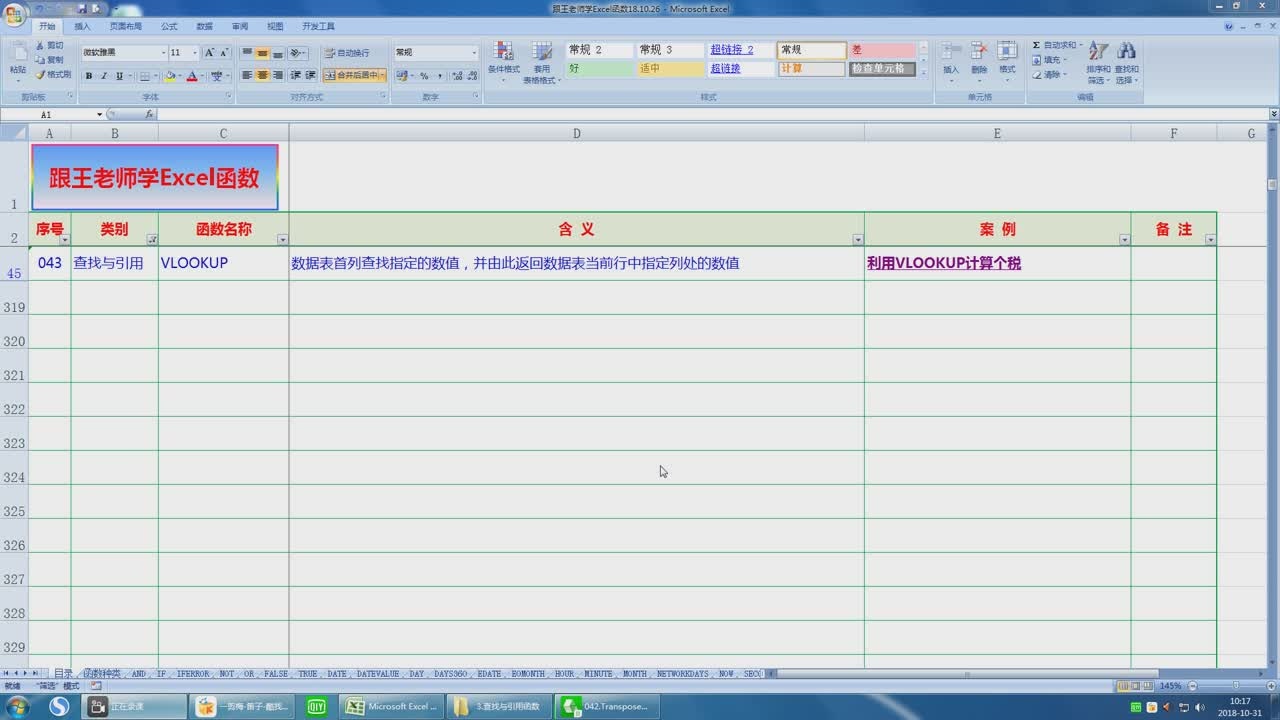Align text right
1280x720 pixels.
click(x=277, y=75)
